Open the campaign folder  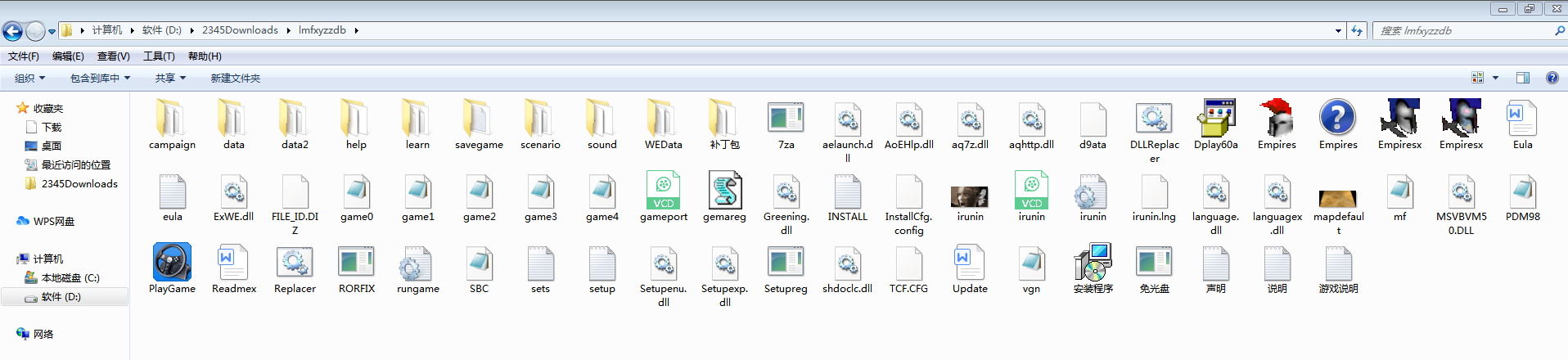(172, 119)
